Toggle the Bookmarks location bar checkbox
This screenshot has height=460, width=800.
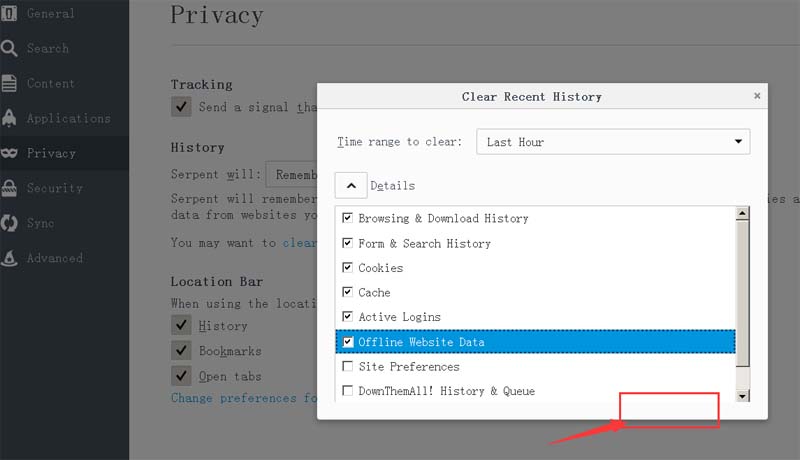pos(181,351)
